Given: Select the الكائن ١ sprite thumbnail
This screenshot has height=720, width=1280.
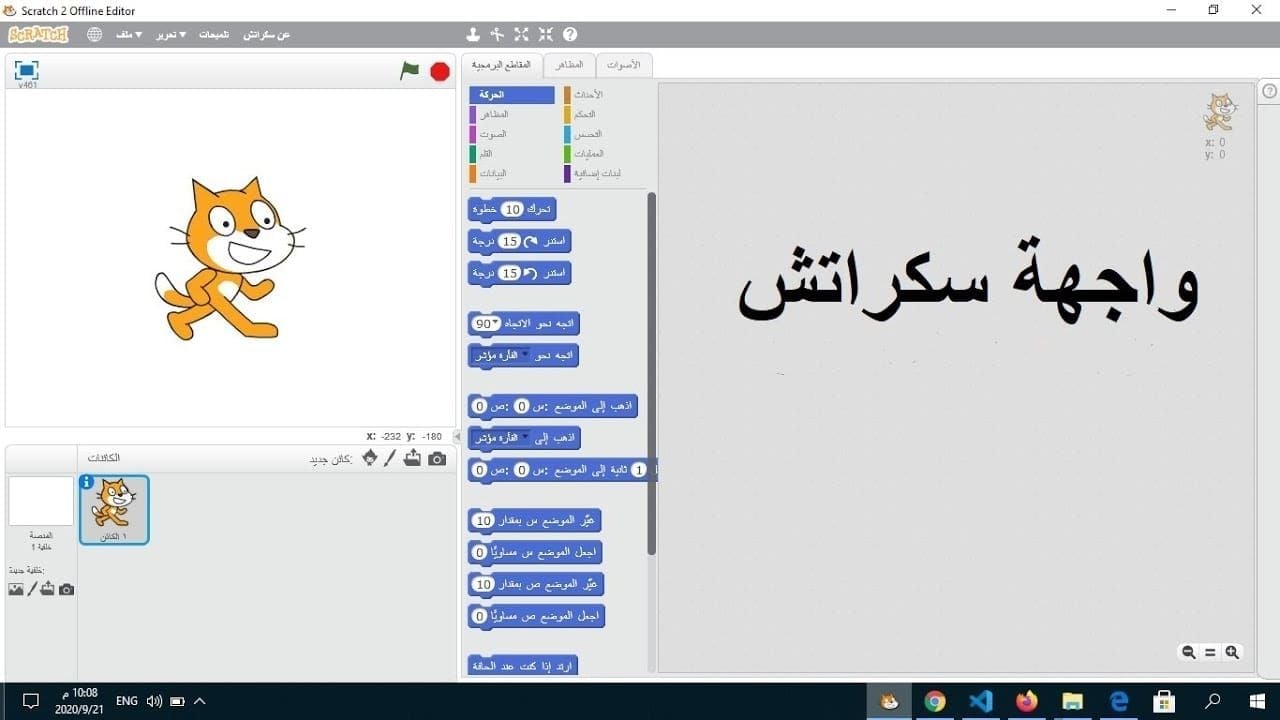Looking at the screenshot, I should [x=113, y=508].
